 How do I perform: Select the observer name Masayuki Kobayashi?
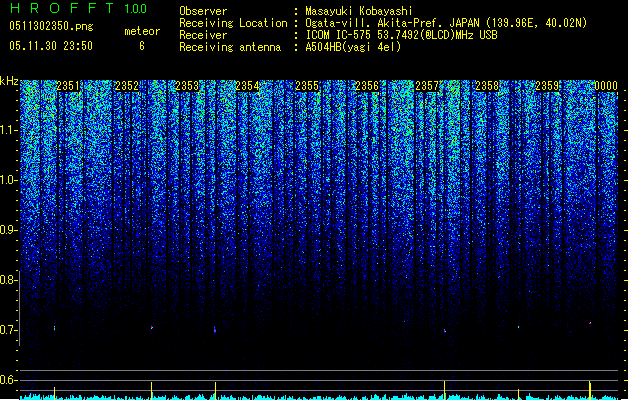[x=359, y=11]
